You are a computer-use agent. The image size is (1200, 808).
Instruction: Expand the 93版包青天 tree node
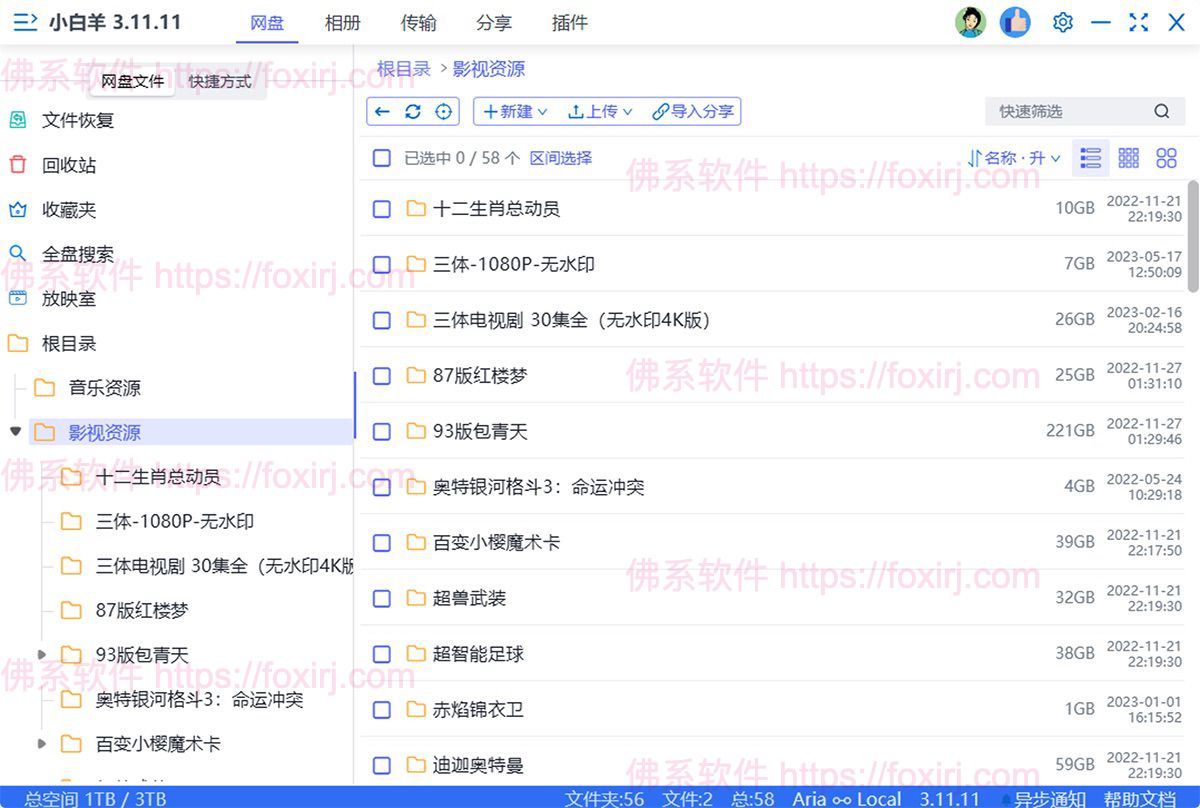click(x=42, y=655)
